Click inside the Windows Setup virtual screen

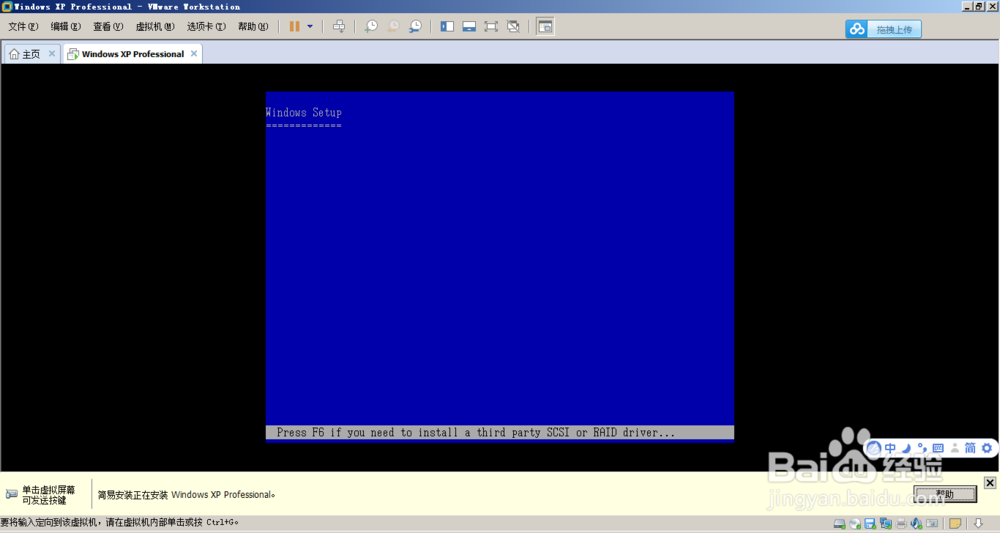499,266
